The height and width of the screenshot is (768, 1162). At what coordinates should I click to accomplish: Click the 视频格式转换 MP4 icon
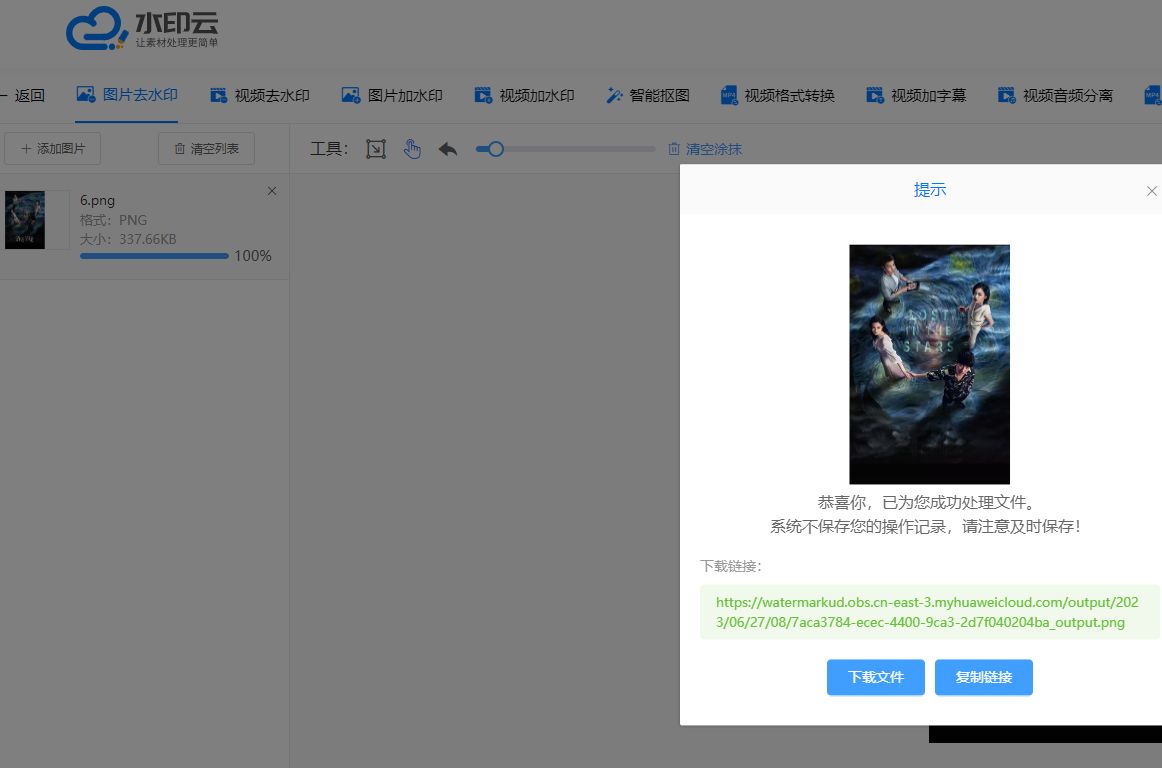click(x=729, y=95)
